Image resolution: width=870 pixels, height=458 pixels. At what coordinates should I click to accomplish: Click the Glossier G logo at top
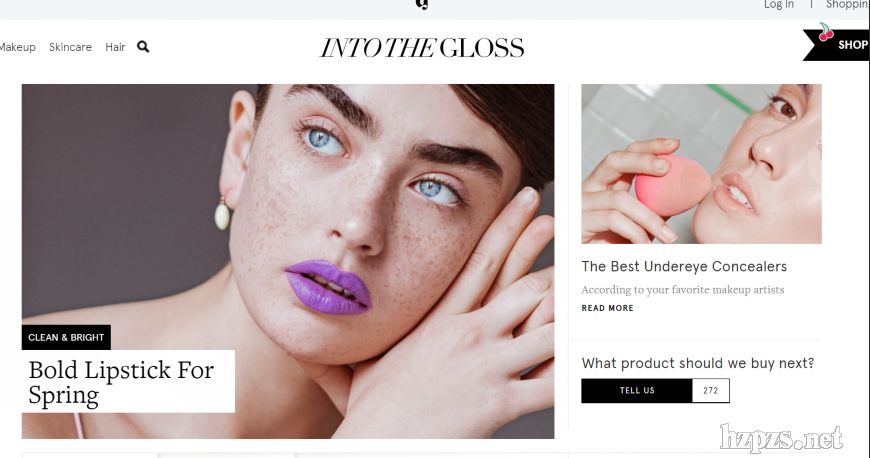point(422,4)
